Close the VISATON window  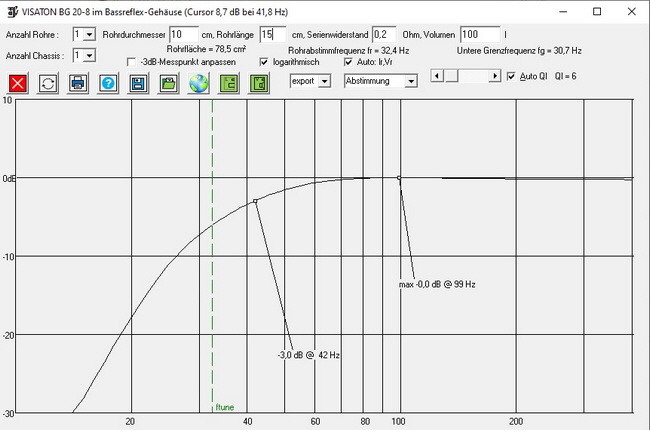click(x=631, y=12)
